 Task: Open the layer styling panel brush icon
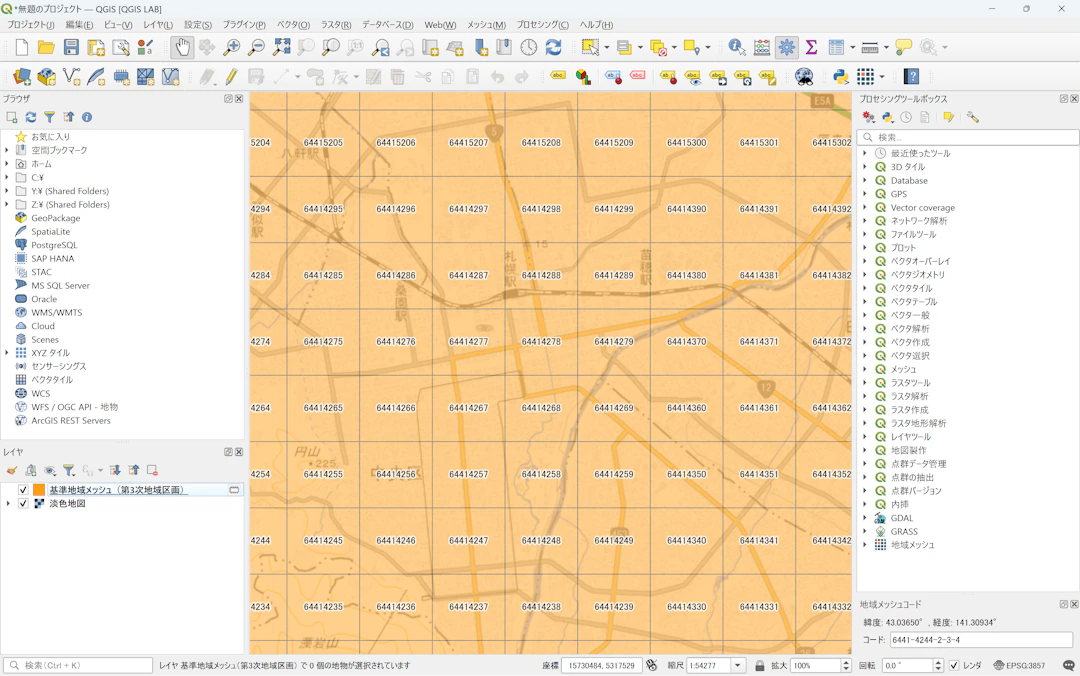12,471
